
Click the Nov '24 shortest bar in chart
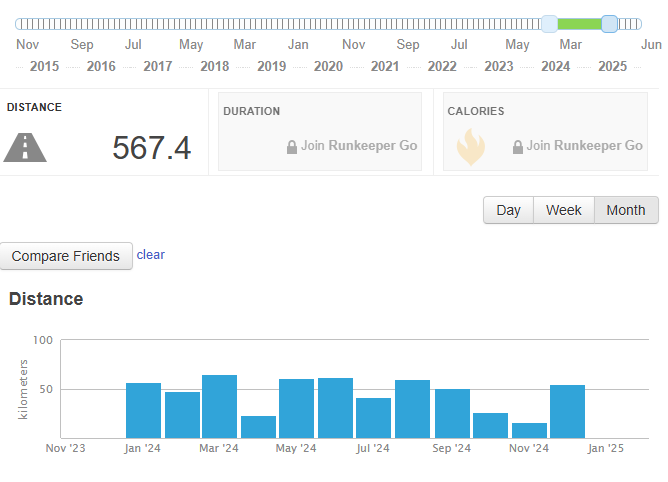point(530,430)
